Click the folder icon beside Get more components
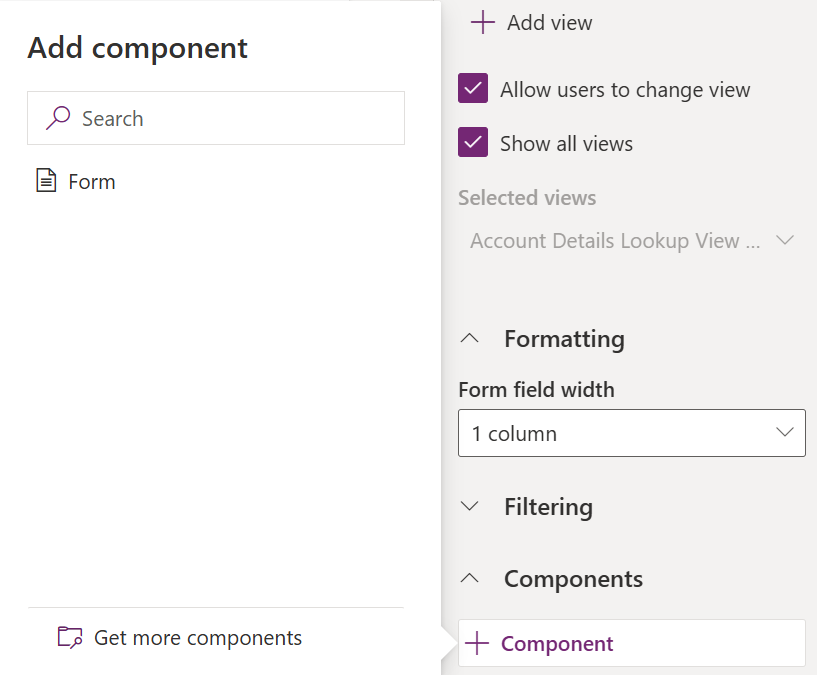The image size is (817, 675). 70,638
